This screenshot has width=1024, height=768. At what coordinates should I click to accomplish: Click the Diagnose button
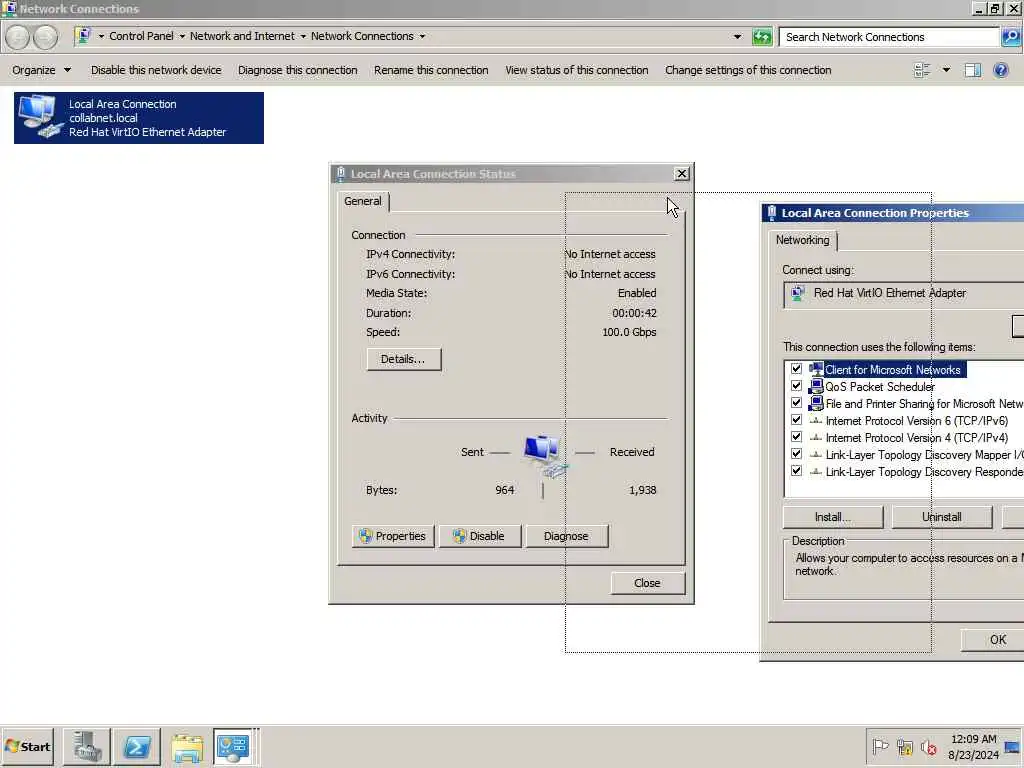coord(566,536)
